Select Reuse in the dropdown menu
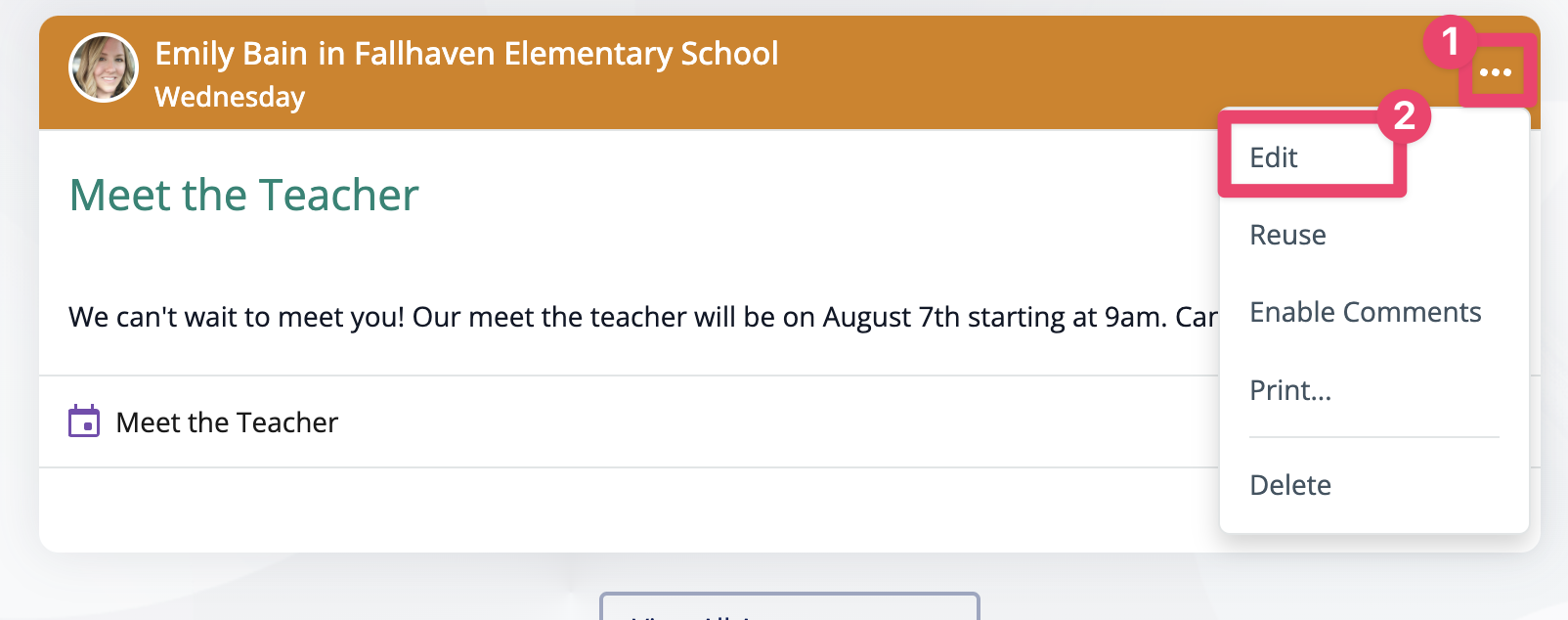The image size is (1568, 620). [x=1287, y=235]
